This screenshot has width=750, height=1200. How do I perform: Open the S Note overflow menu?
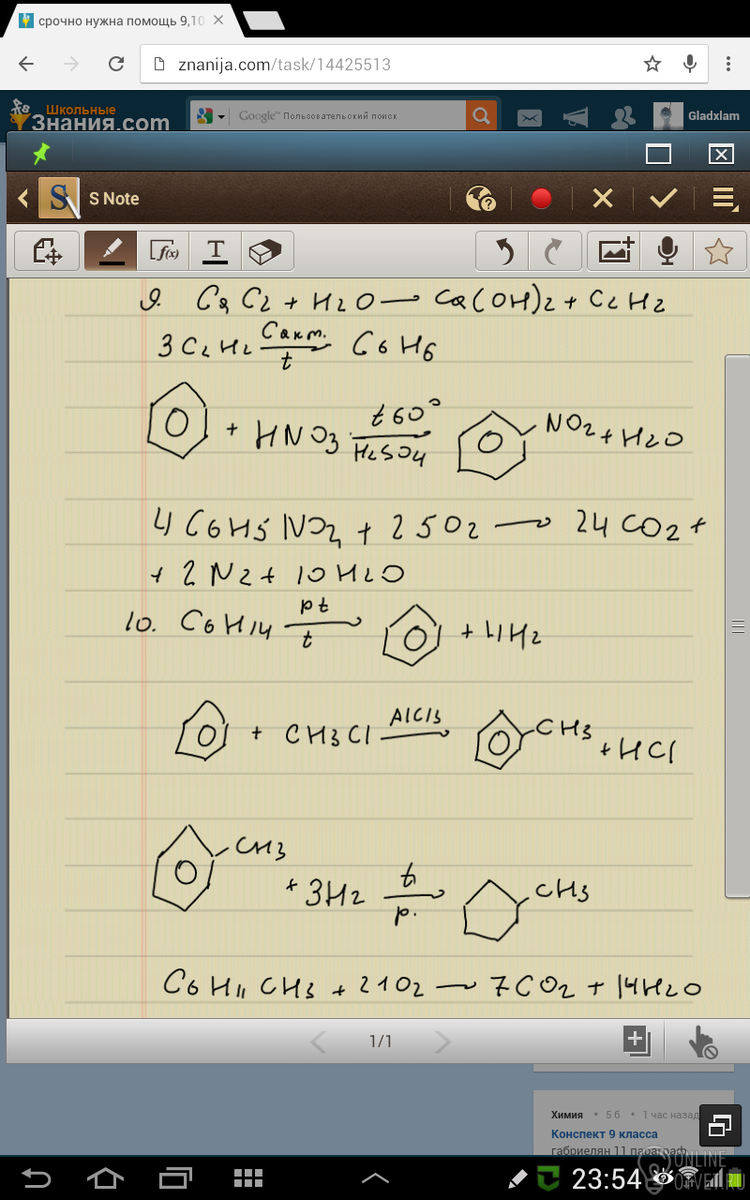tap(724, 198)
